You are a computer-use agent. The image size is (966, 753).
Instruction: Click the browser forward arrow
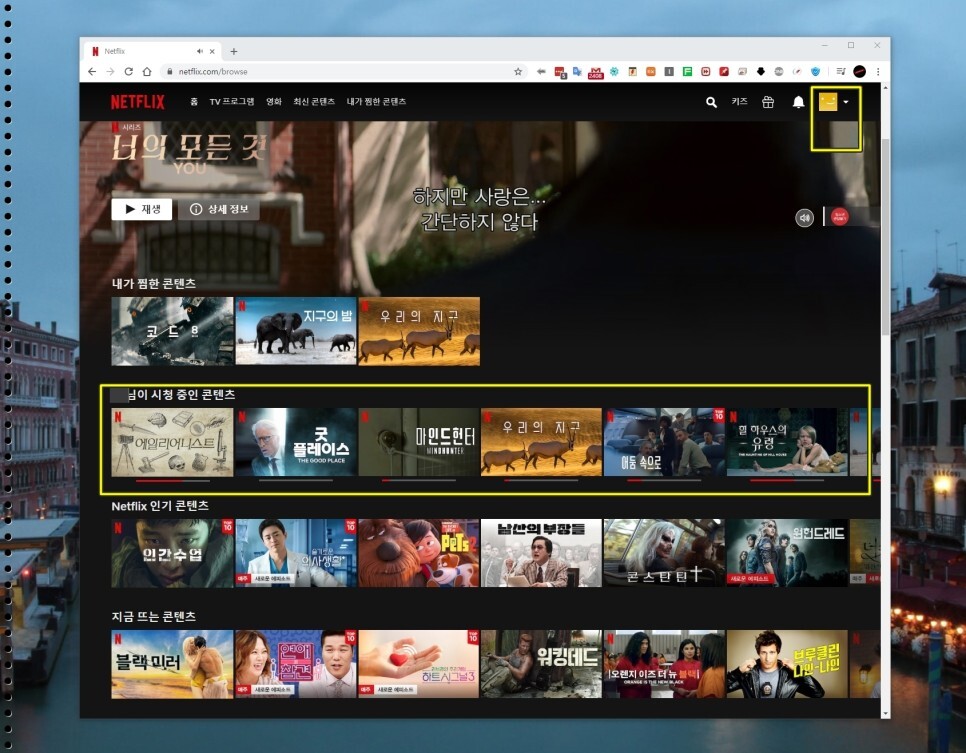tap(110, 71)
